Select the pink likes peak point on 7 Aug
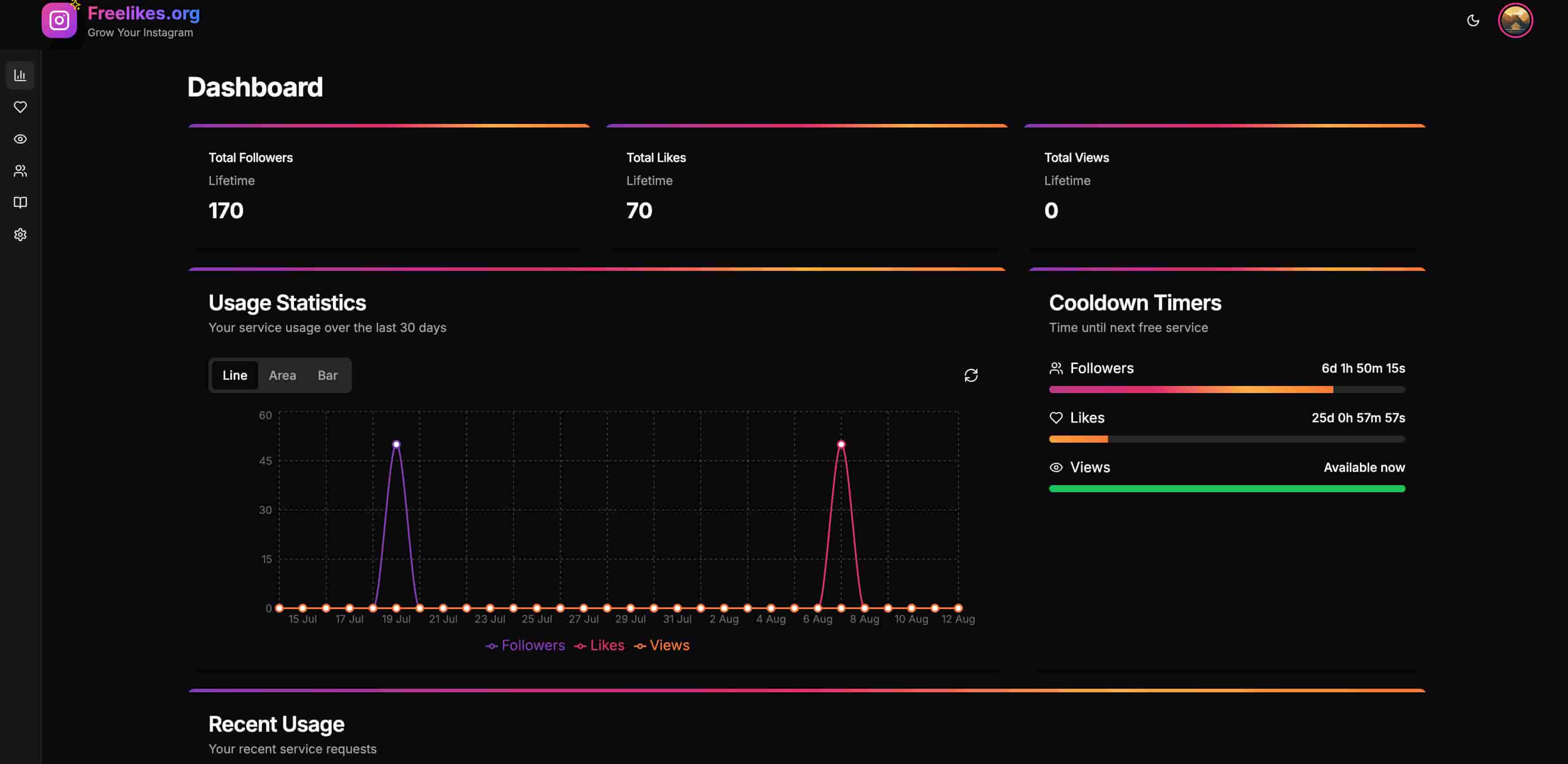 point(841,444)
